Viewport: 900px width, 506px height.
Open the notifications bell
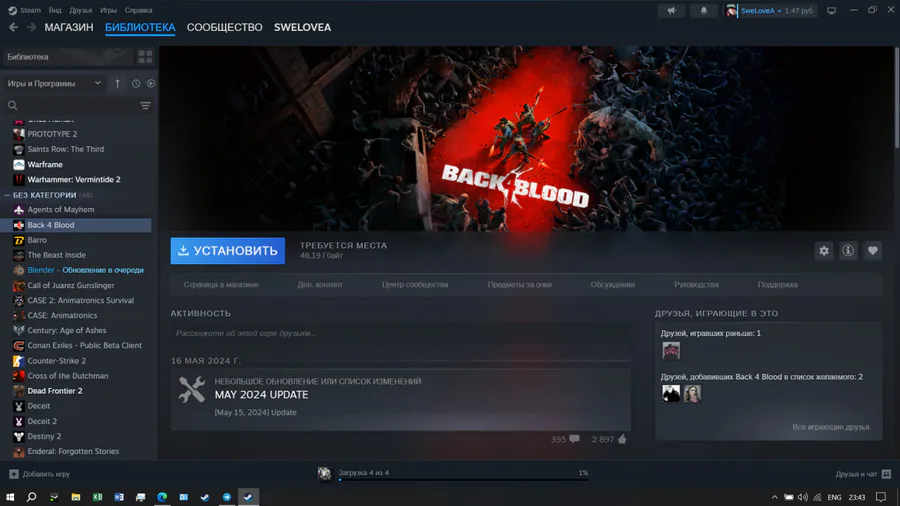(x=704, y=10)
